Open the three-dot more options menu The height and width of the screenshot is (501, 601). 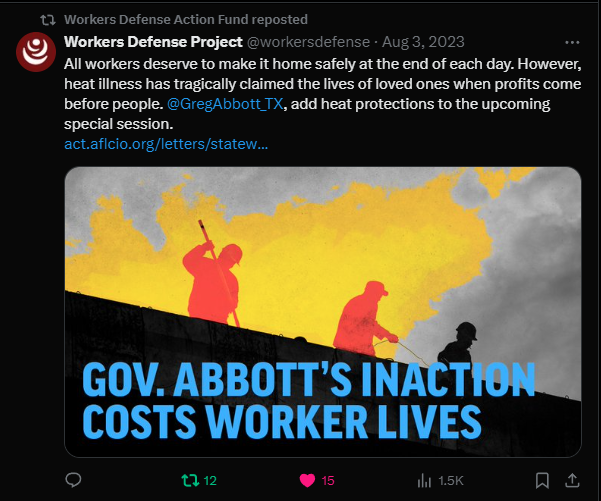point(572,43)
